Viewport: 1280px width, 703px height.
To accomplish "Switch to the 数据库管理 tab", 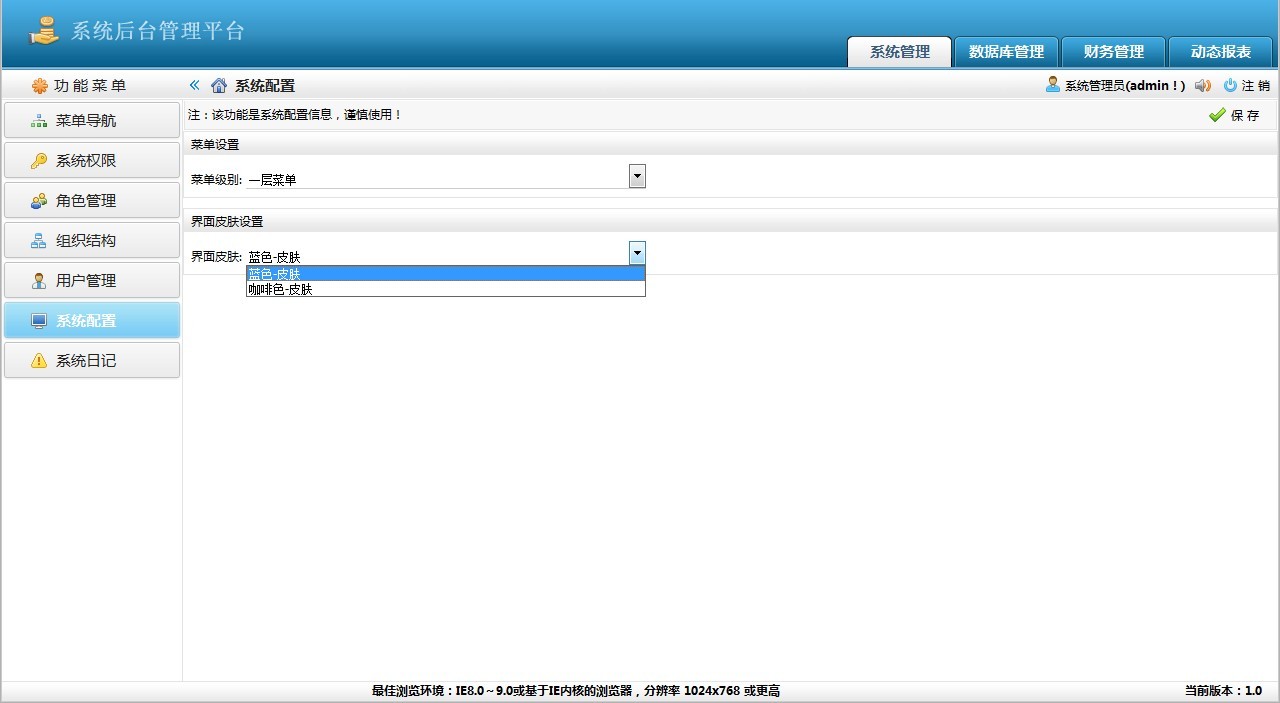I will [1006, 52].
